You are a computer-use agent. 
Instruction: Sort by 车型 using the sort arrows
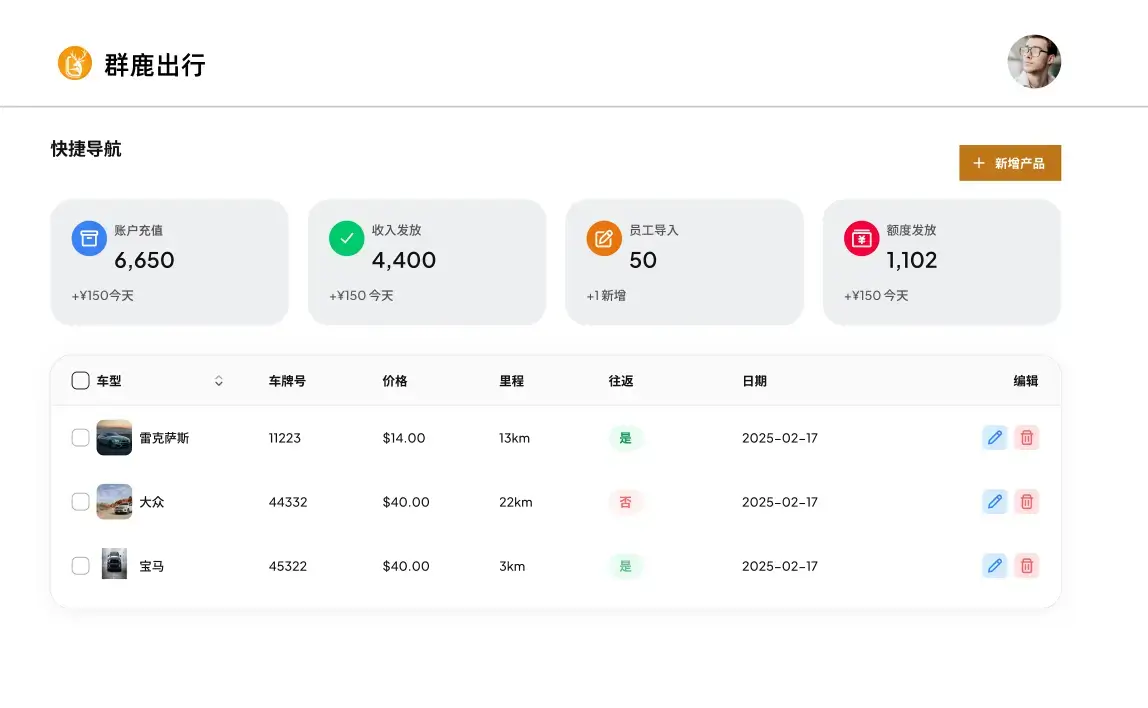click(x=219, y=381)
